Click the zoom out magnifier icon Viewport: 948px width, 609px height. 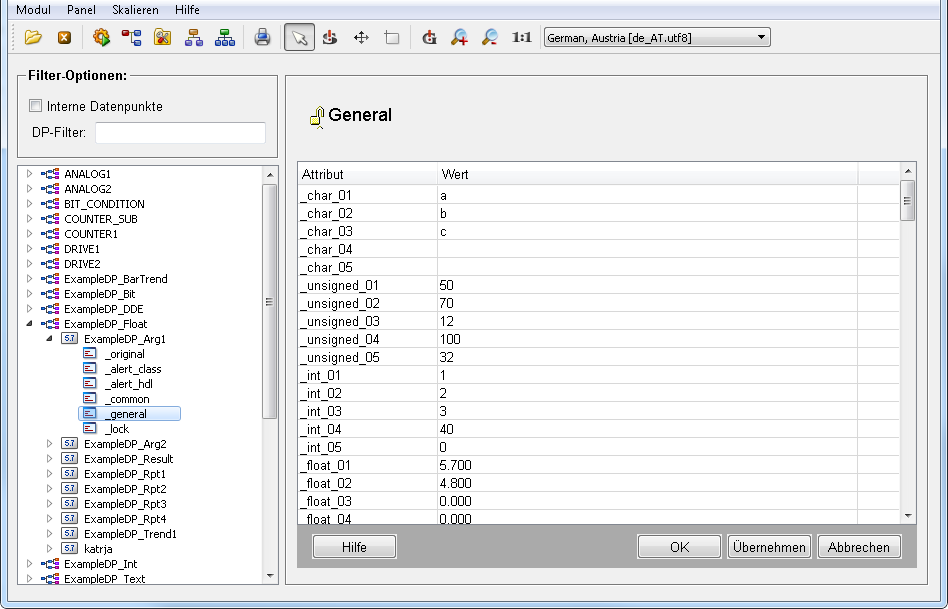coord(490,38)
